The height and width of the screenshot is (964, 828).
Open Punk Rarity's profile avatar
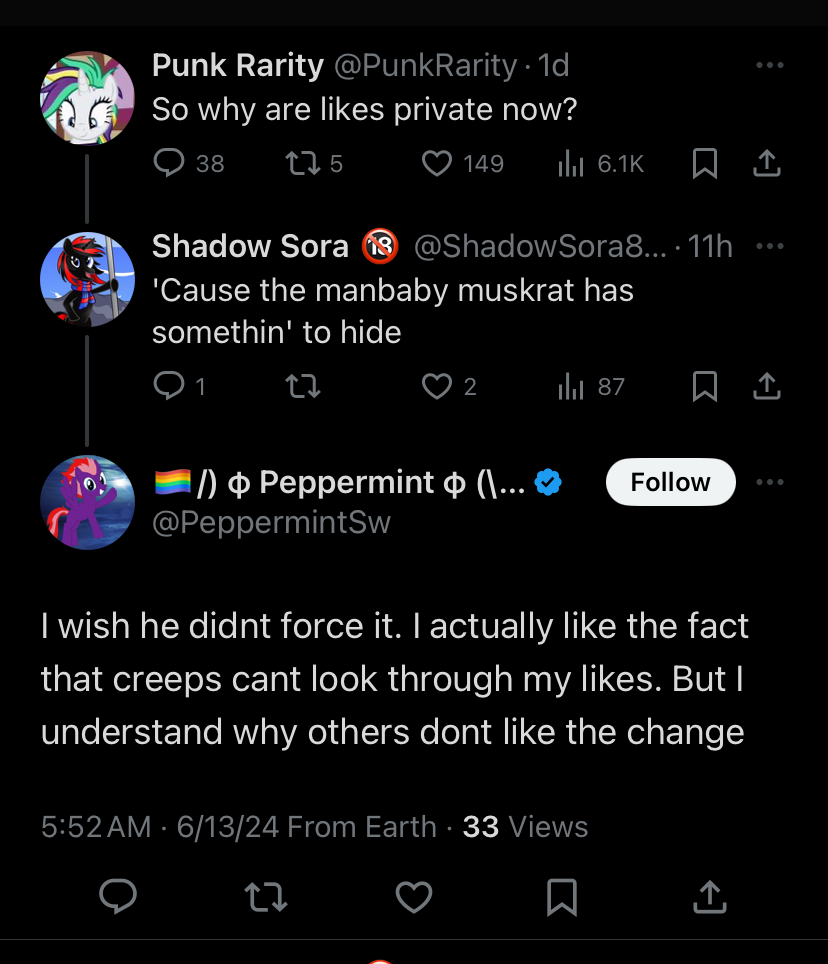coord(88,98)
